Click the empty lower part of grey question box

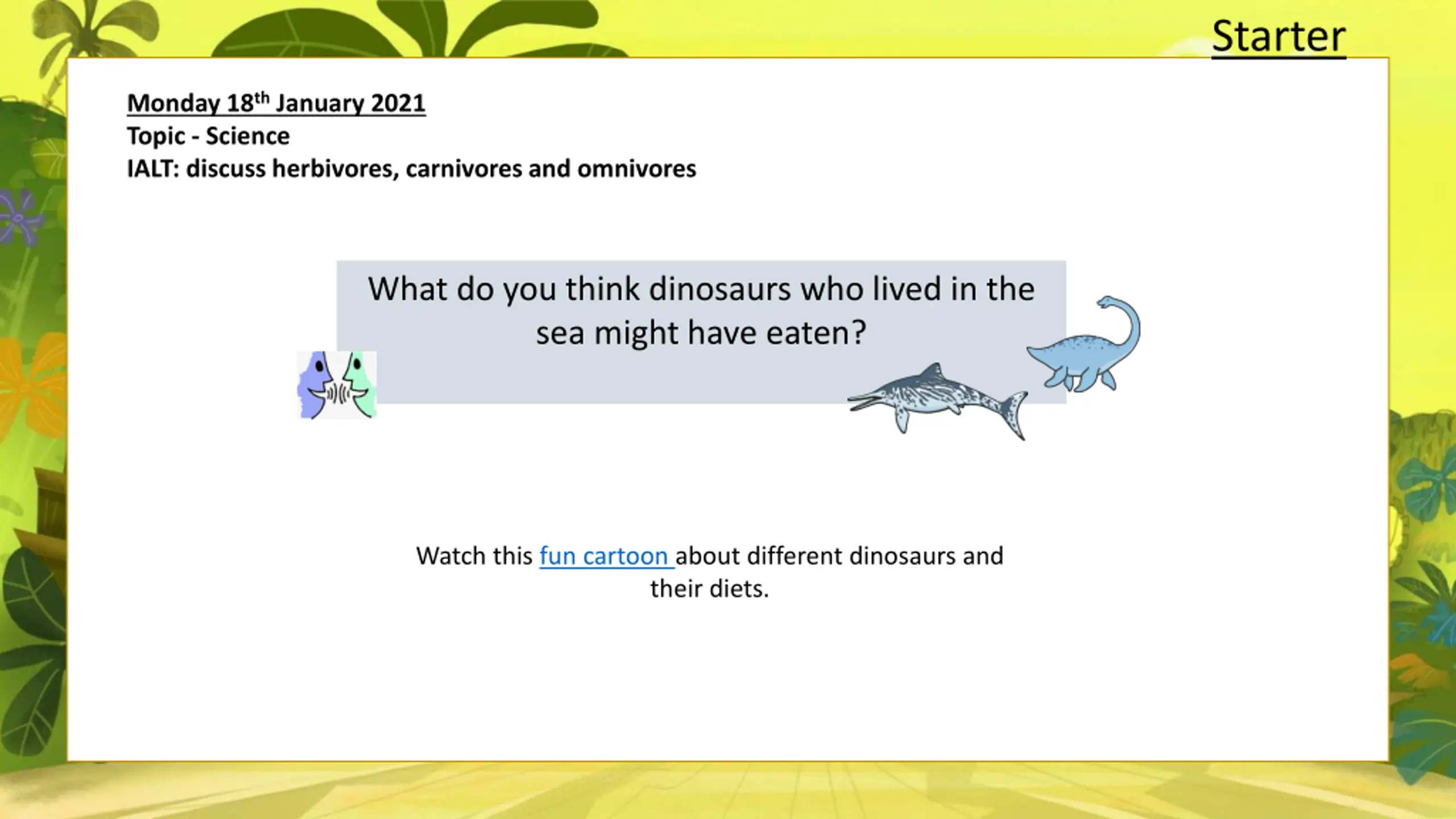(614, 378)
